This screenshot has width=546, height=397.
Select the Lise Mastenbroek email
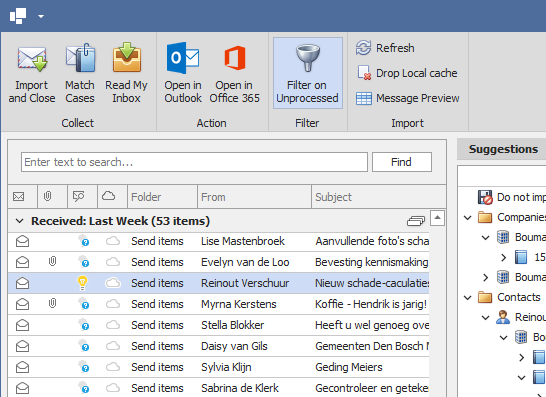(x=218, y=241)
